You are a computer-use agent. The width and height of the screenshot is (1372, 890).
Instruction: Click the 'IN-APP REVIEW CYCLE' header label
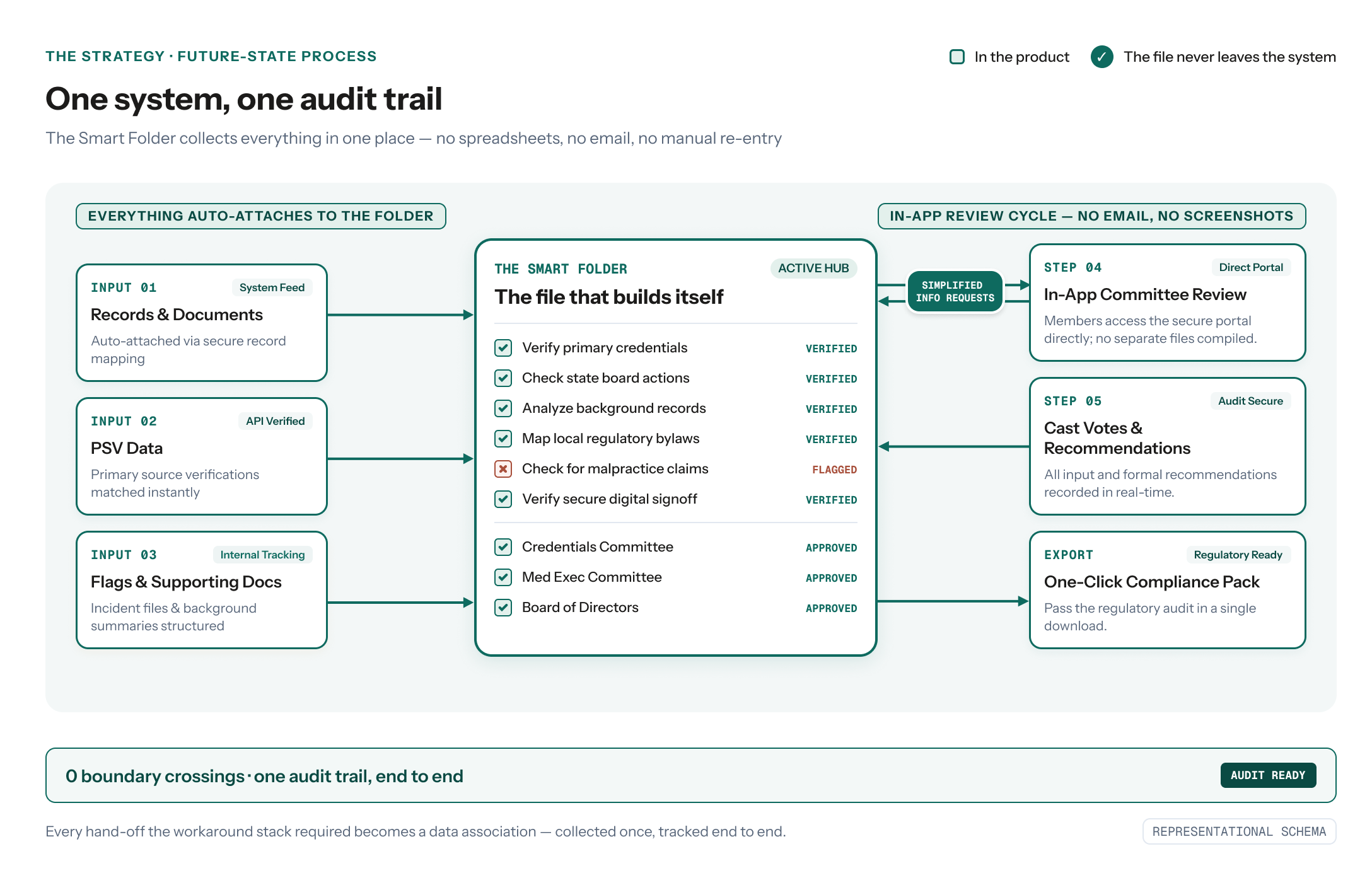point(1091,216)
